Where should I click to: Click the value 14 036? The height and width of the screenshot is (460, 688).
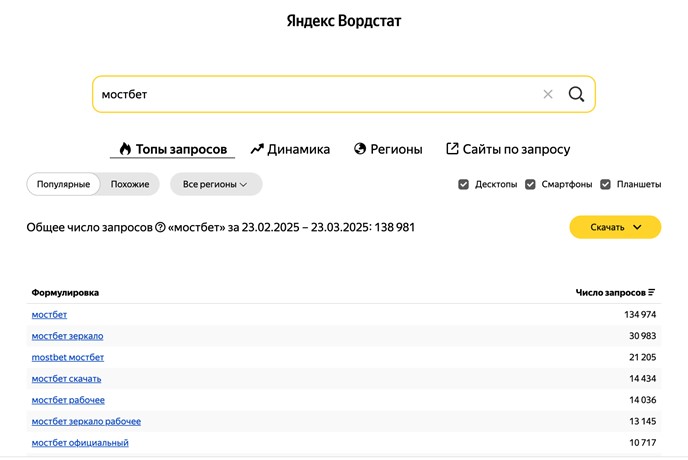[x=642, y=400]
